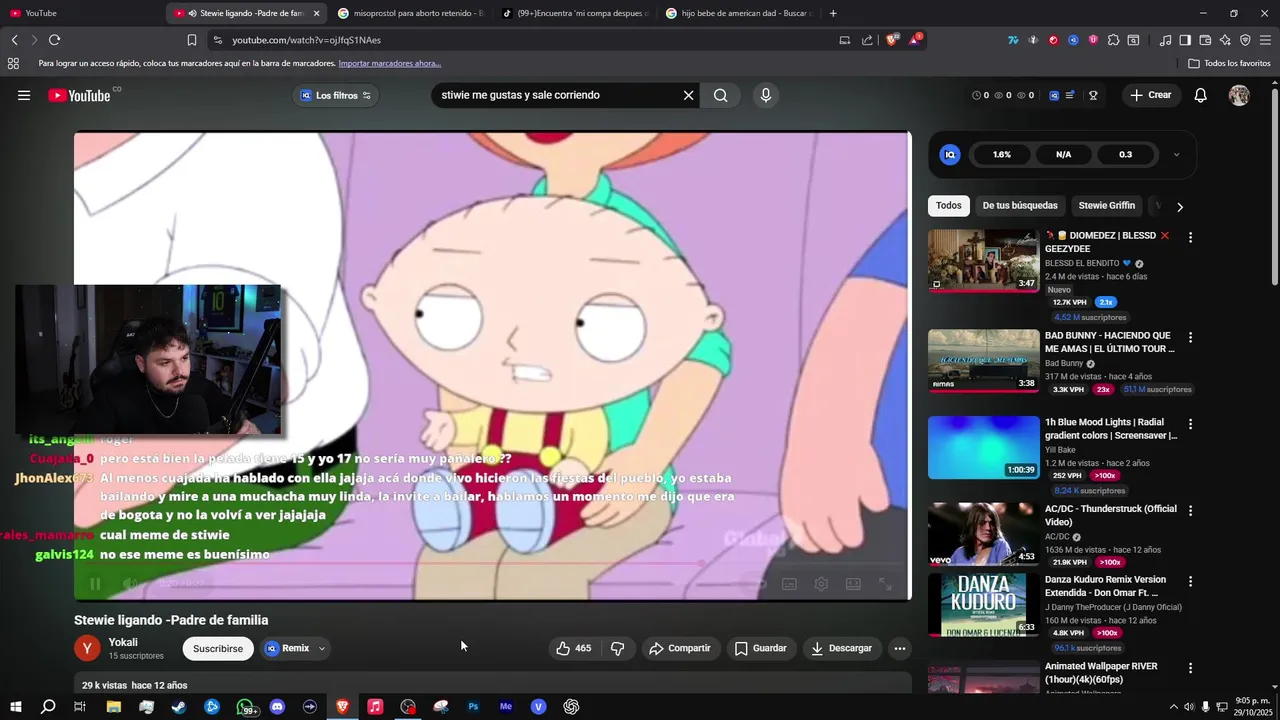Open Brave Rewards triangle icon
Screen dimensions: 1280x720
(x=915, y=40)
